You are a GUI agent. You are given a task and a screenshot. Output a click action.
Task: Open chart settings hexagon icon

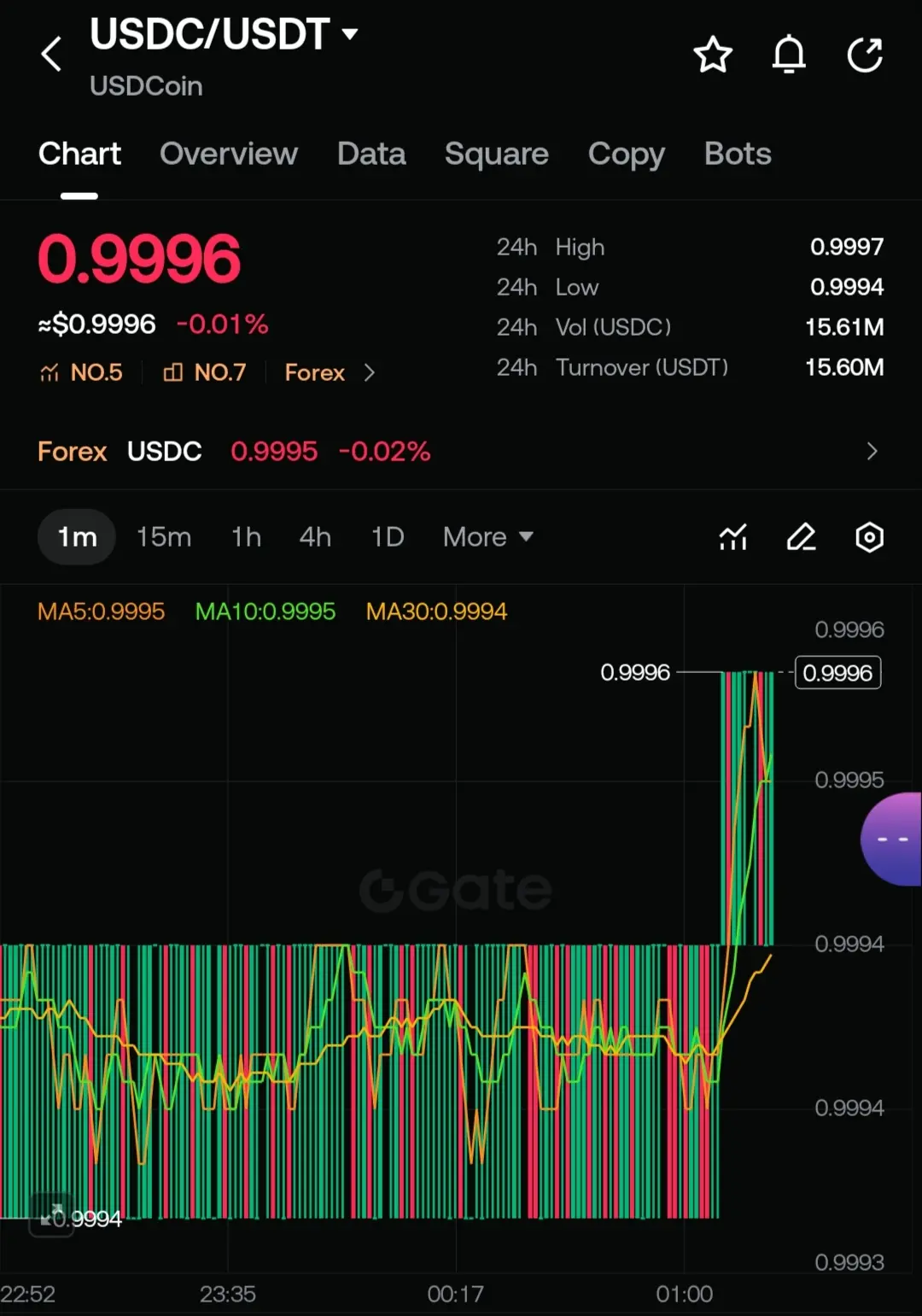869,537
